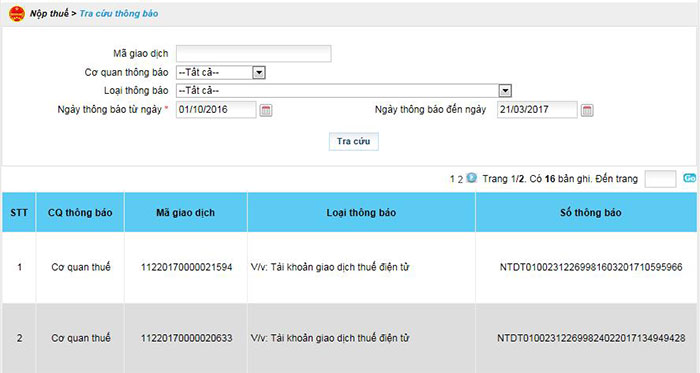Click row 2 Cơ quan thuế cell
This screenshot has height=373, width=700.
pos(81,338)
